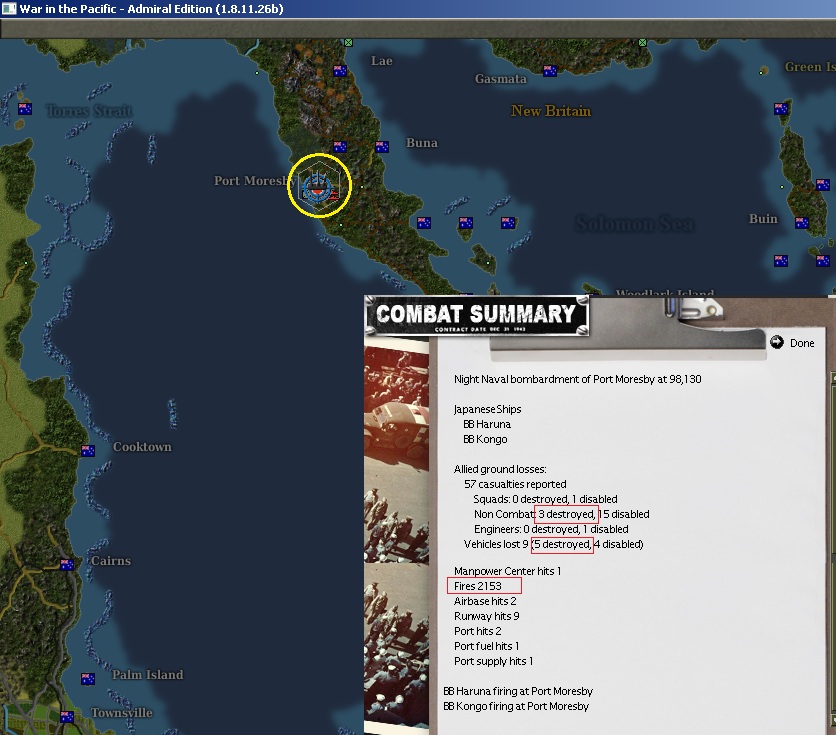
Task: Click the flag marker at Palm Island
Action: pos(88,679)
